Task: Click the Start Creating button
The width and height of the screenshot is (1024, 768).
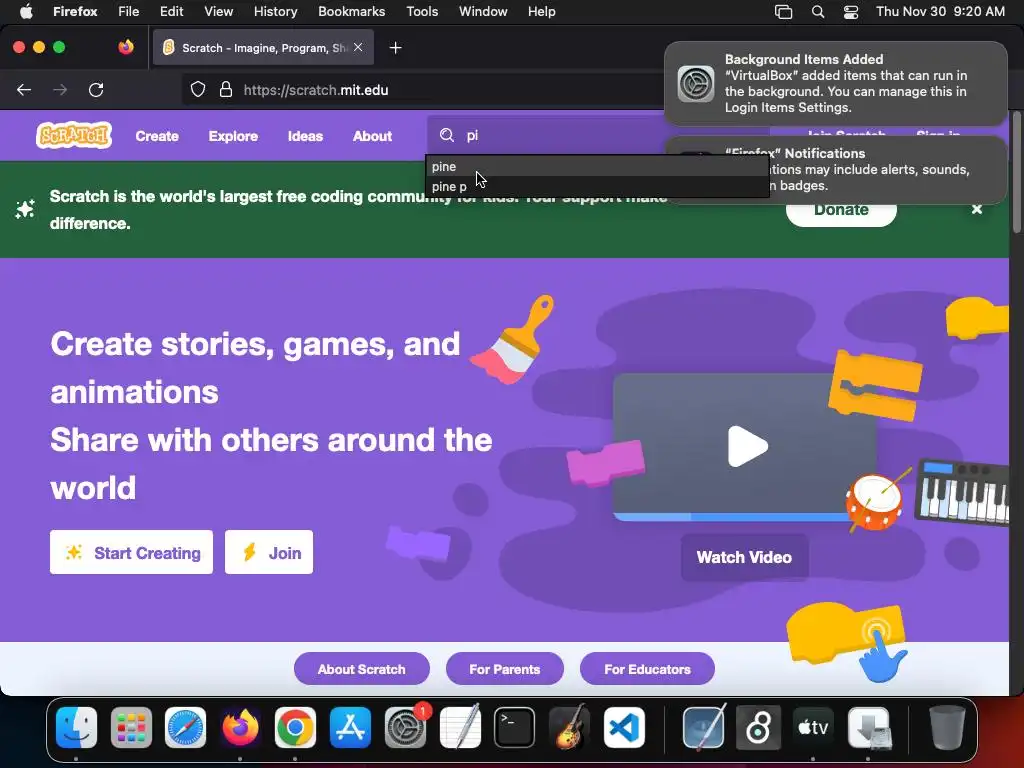Action: click(x=131, y=552)
